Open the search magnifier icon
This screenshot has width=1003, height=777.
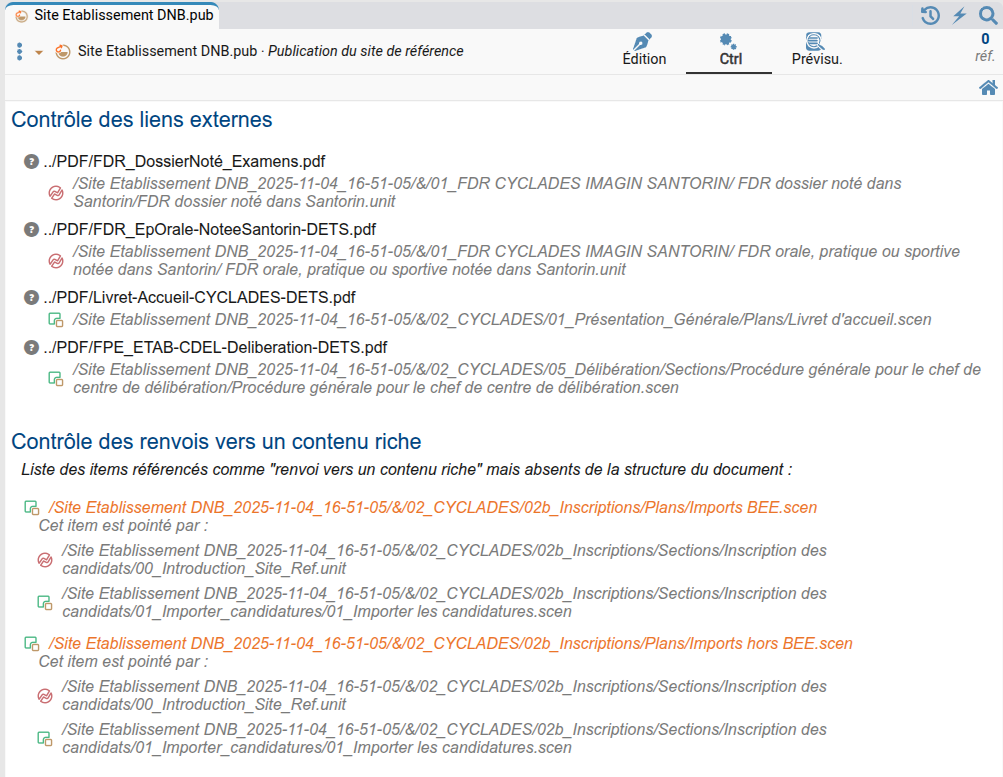pos(987,15)
